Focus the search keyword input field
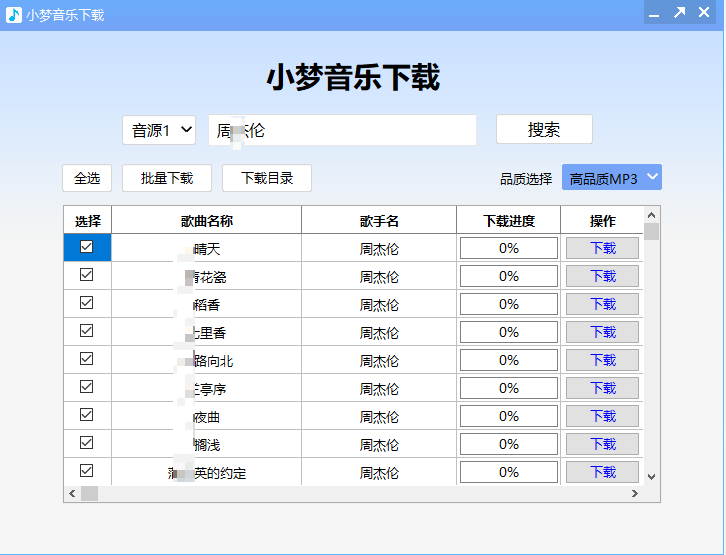 (342, 130)
